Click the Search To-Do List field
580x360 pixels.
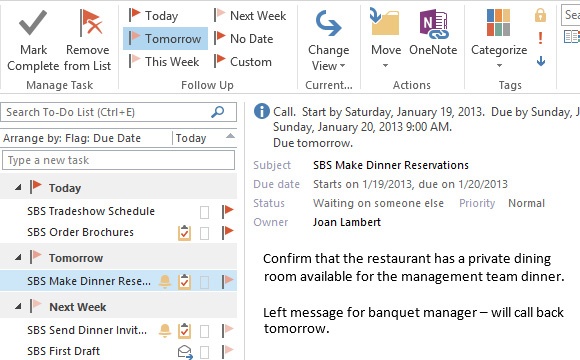pyautogui.click(x=118, y=112)
